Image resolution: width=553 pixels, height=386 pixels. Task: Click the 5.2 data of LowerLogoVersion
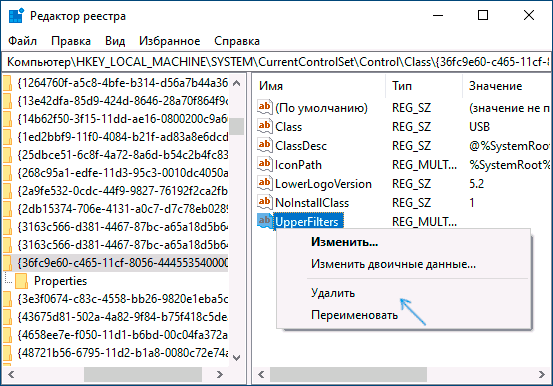tap(476, 184)
